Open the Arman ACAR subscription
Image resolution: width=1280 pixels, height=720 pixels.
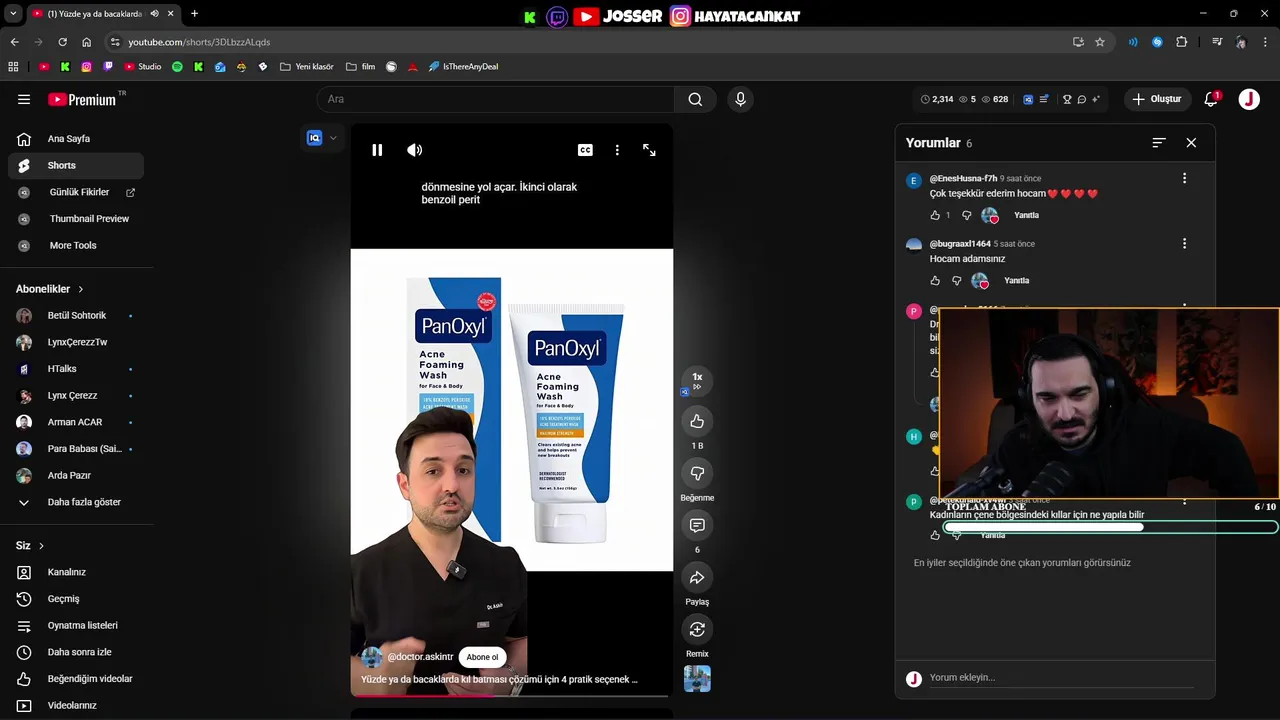pyautogui.click(x=76, y=422)
